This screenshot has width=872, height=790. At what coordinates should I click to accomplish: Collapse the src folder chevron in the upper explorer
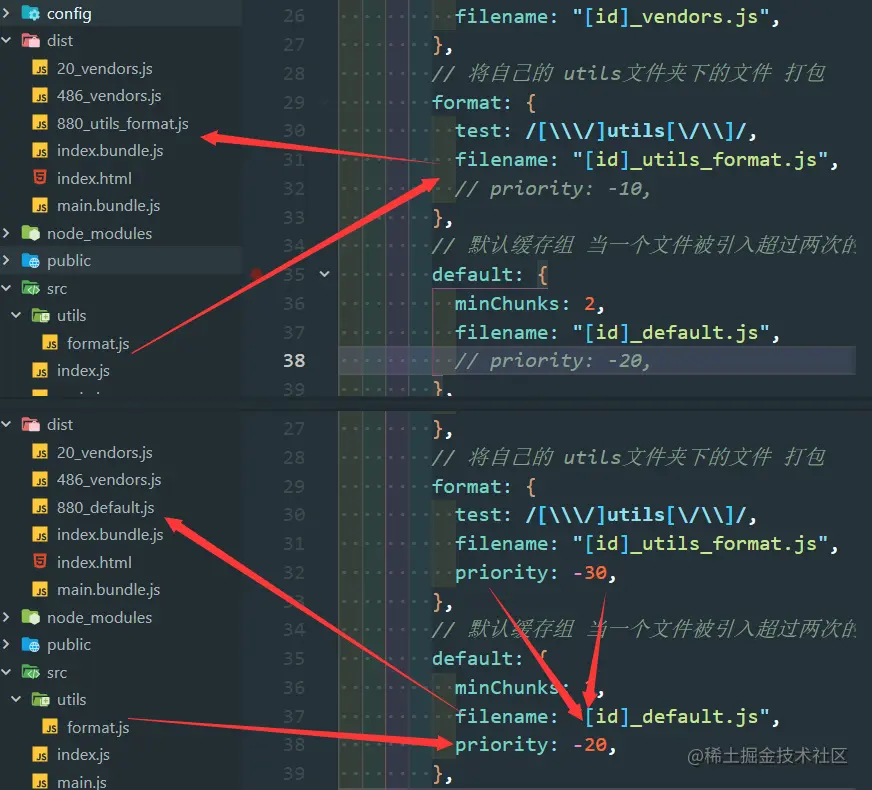(x=6, y=287)
